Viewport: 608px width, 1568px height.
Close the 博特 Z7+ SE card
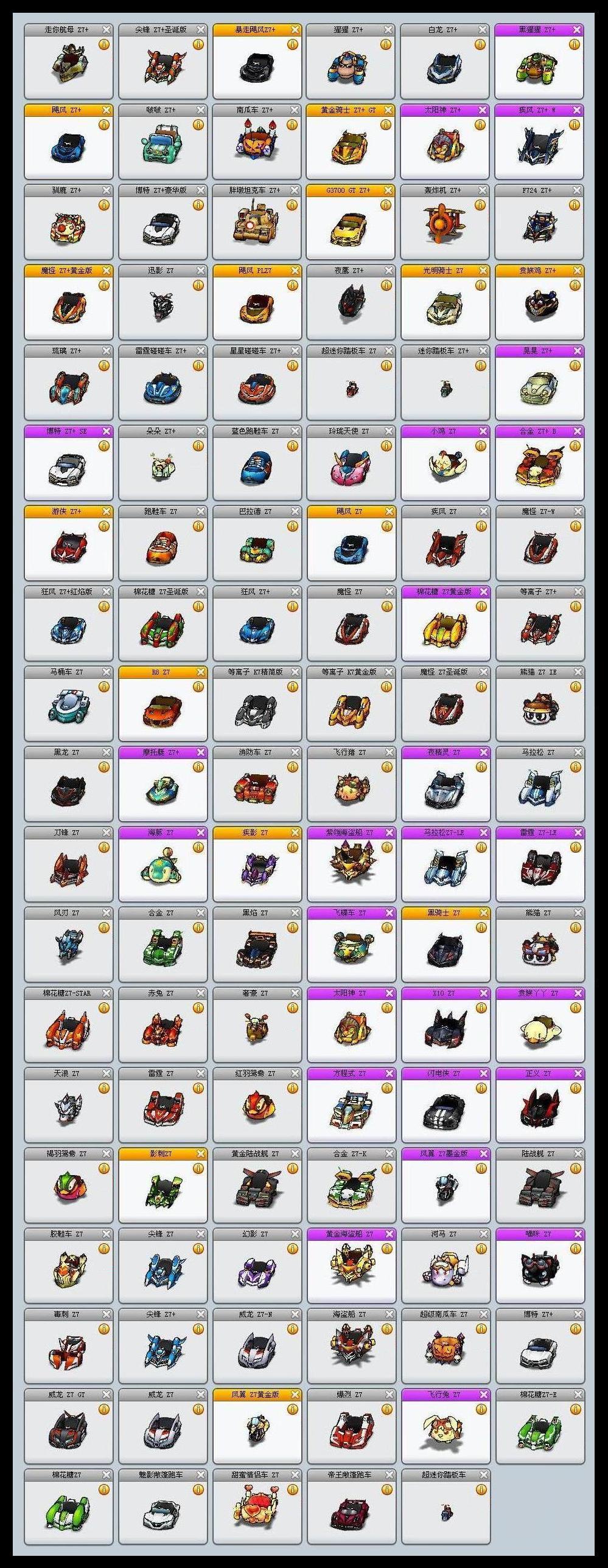tap(107, 431)
